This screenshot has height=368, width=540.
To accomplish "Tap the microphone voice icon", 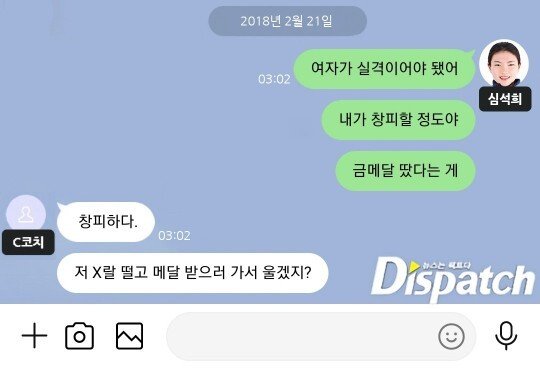I will (506, 336).
